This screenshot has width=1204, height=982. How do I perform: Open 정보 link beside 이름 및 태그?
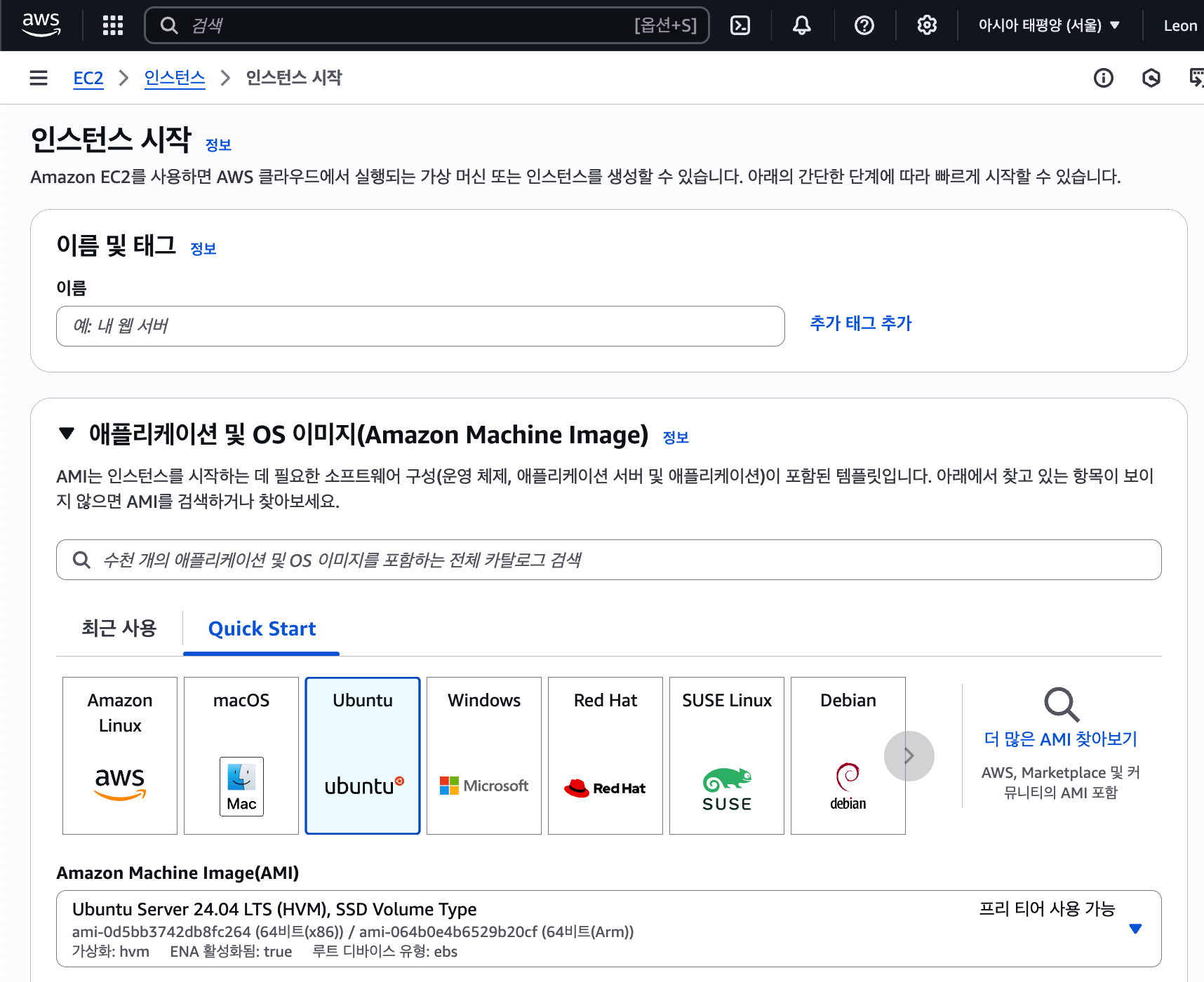point(203,248)
